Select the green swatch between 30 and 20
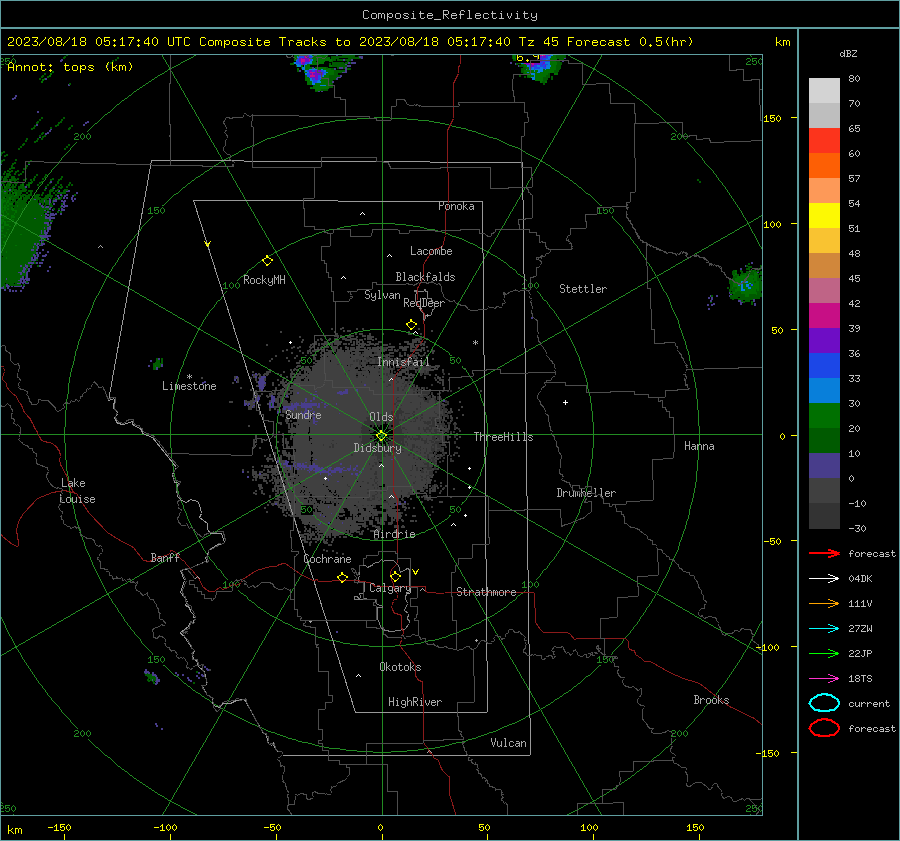900x841 pixels. point(824,415)
